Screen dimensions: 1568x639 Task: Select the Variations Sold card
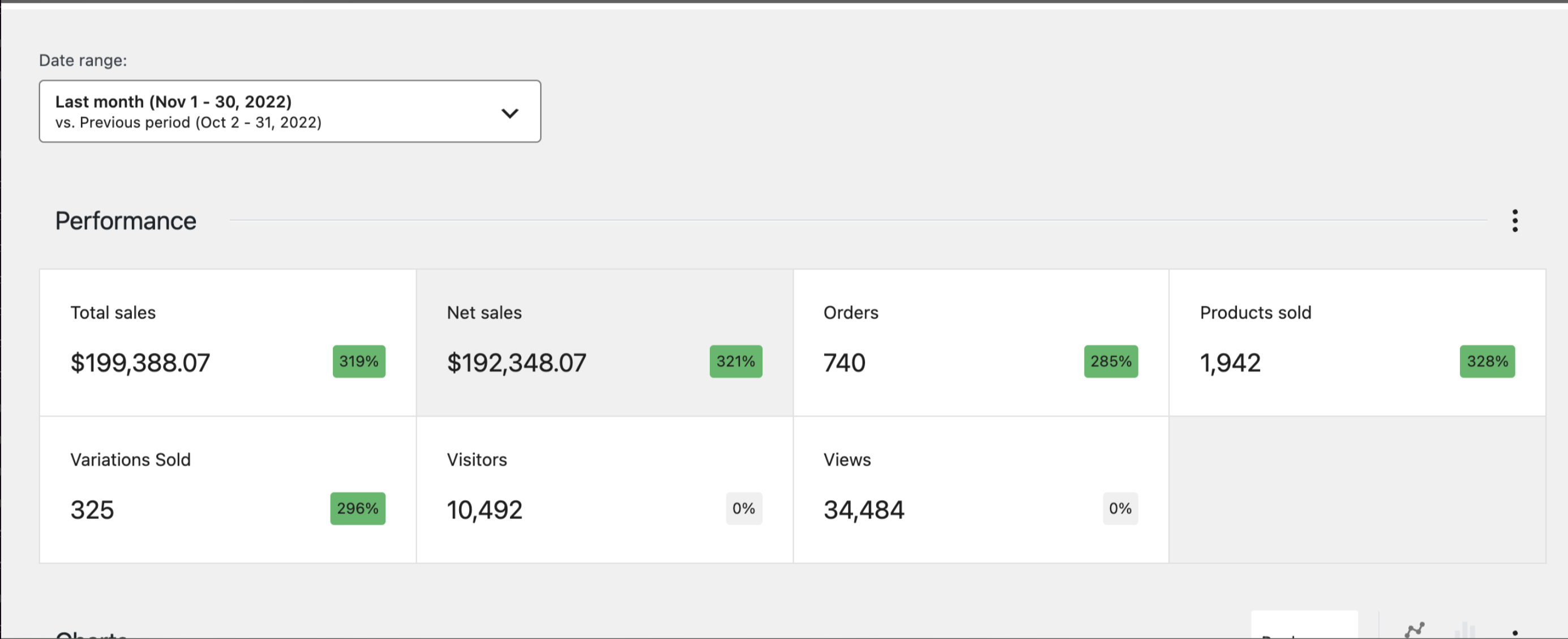pyautogui.click(x=228, y=490)
